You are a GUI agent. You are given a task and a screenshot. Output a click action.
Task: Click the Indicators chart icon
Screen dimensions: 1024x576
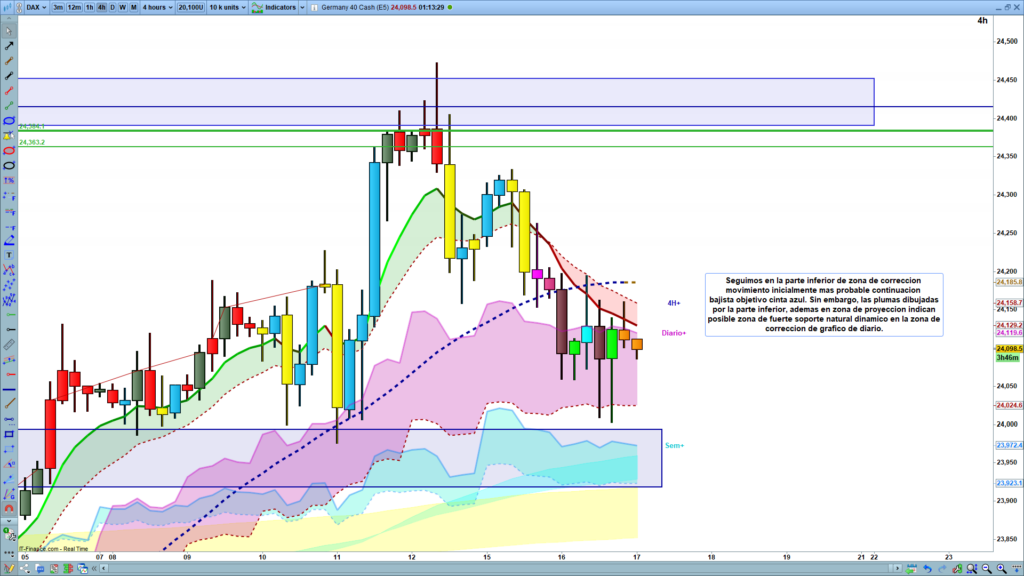[257, 7]
